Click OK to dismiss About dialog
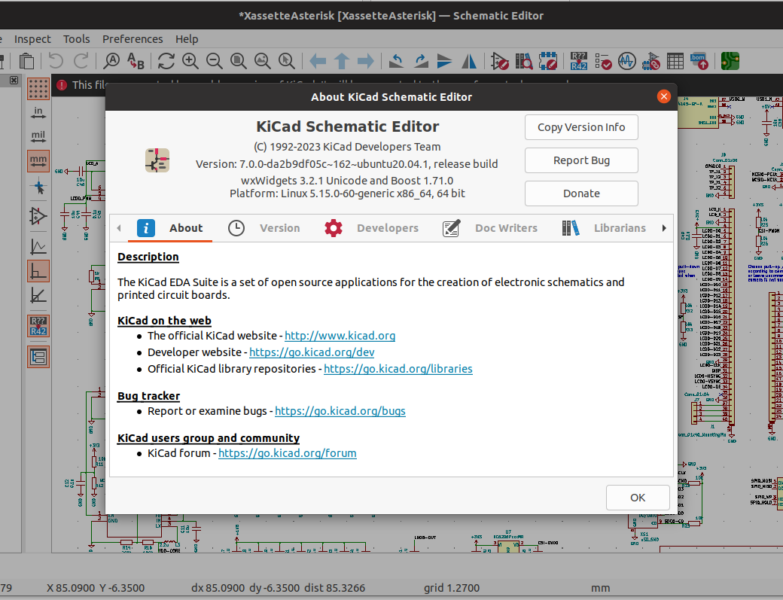 pyautogui.click(x=637, y=497)
